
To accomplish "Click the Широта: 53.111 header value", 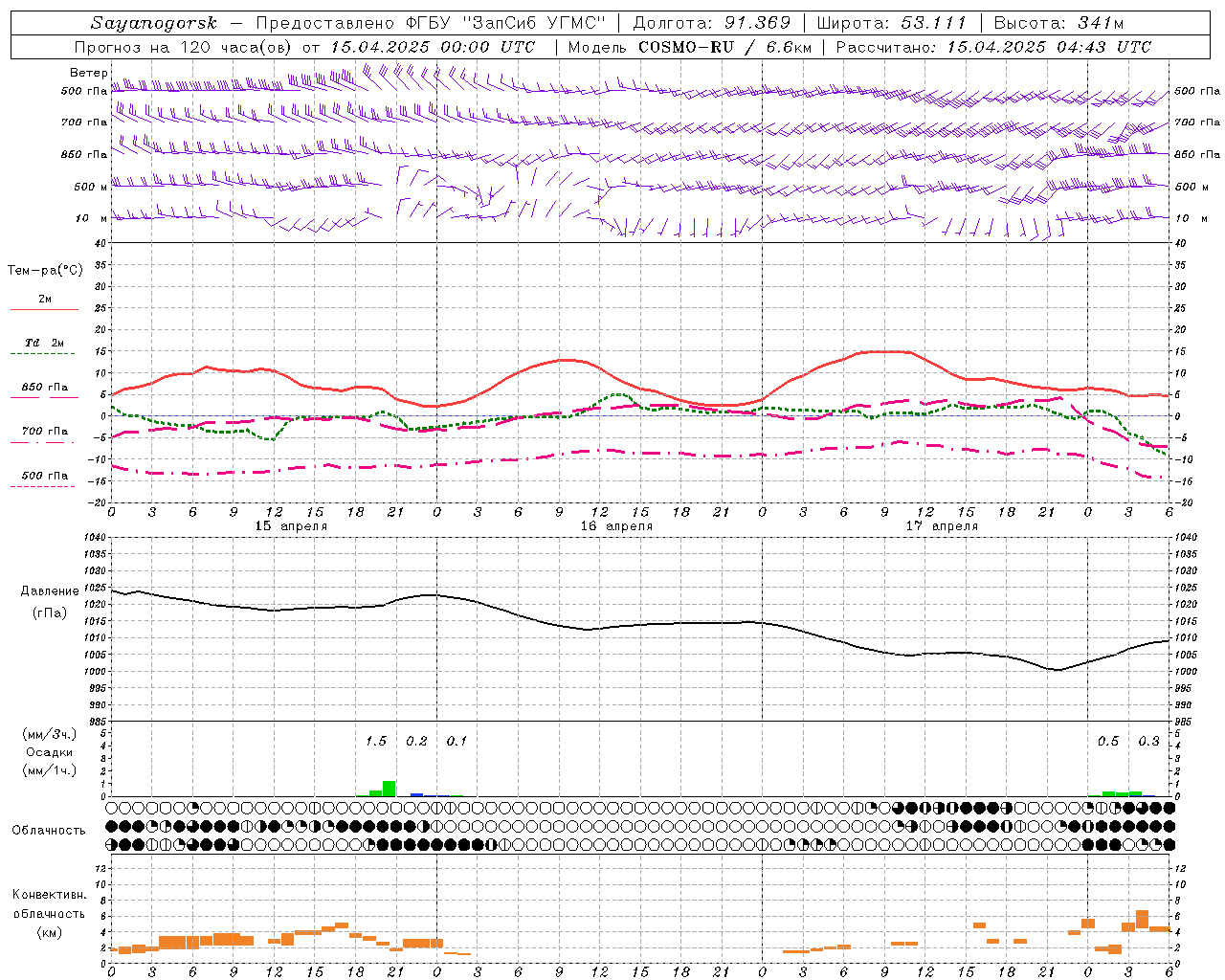I will pyautogui.click(x=892, y=23).
